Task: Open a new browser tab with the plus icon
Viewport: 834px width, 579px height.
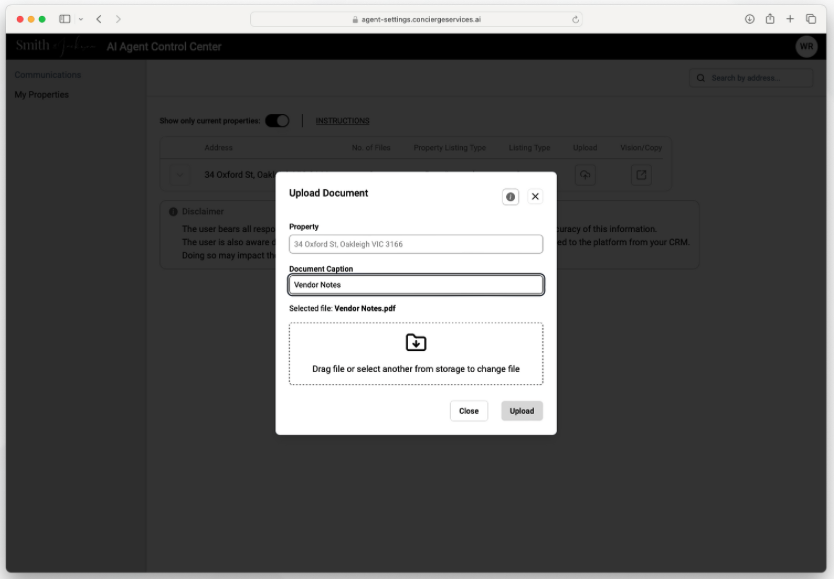Action: tap(790, 18)
